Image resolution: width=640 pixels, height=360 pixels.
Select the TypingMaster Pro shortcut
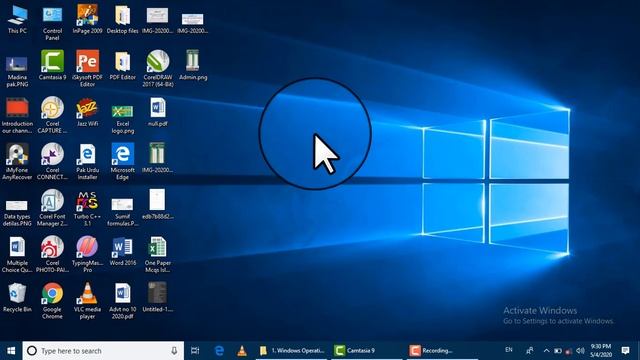(x=87, y=255)
